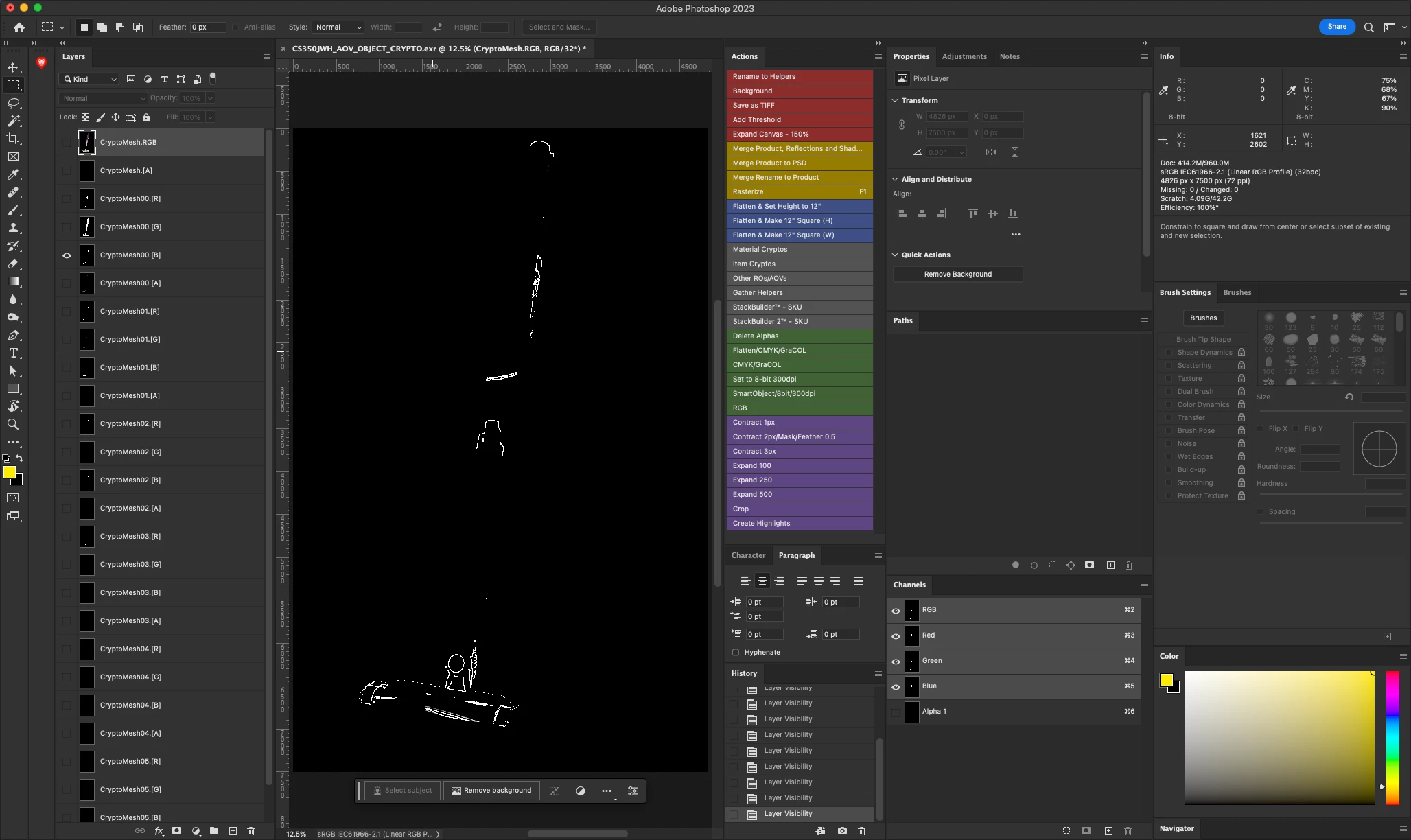Image resolution: width=1411 pixels, height=840 pixels.
Task: Click the Pen tool
Action: click(x=13, y=335)
